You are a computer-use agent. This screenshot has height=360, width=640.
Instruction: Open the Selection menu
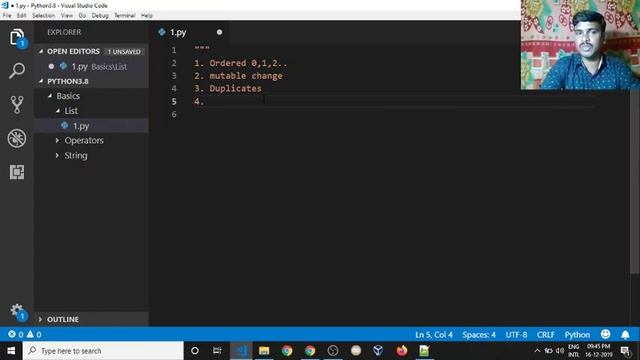point(44,16)
